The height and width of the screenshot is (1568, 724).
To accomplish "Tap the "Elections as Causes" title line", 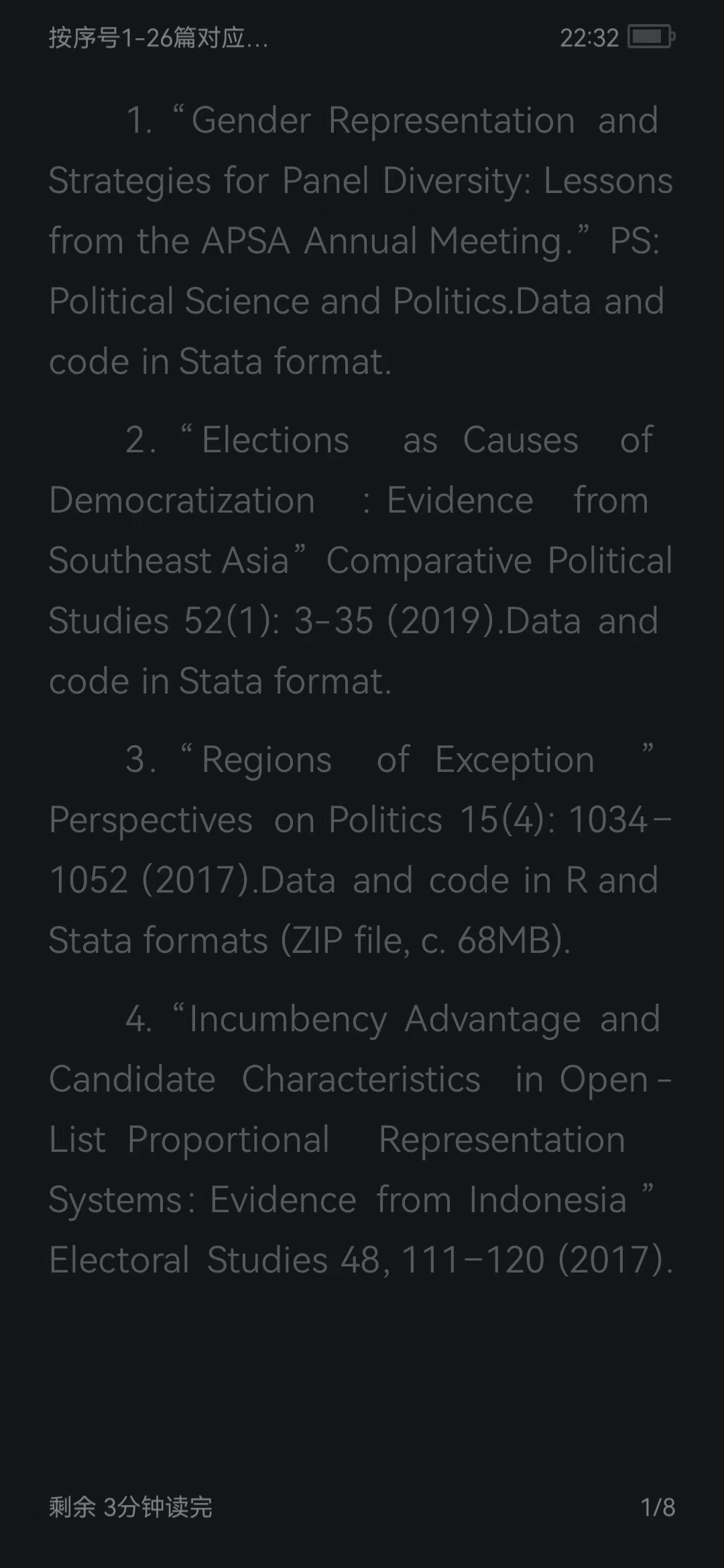I will [389, 440].
